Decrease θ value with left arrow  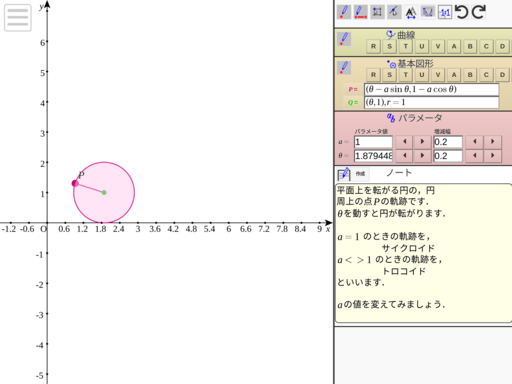coord(404,156)
